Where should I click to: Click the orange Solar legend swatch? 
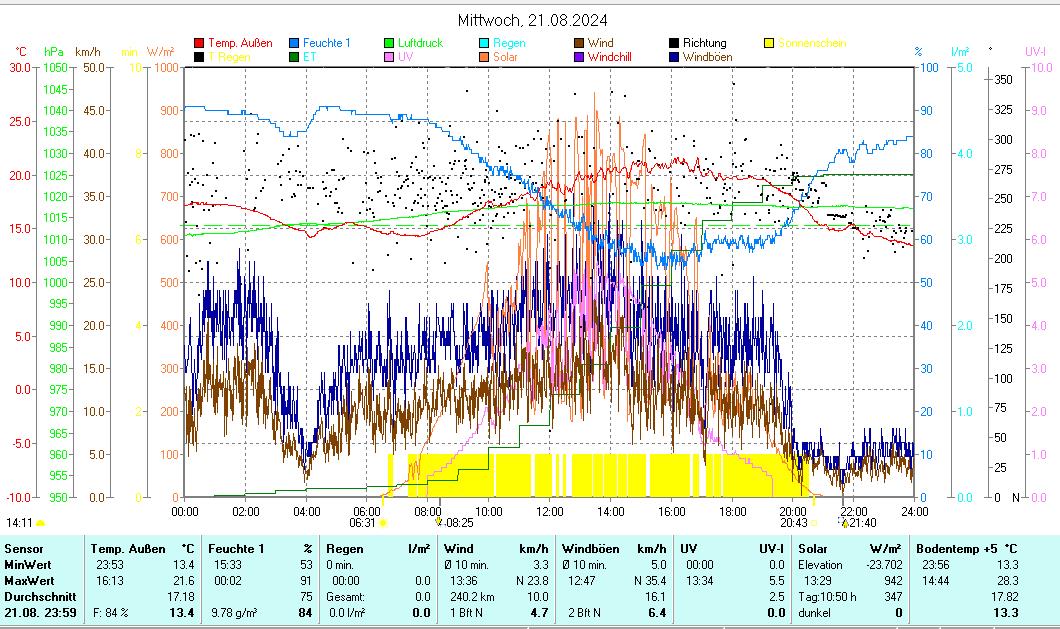[x=484, y=57]
